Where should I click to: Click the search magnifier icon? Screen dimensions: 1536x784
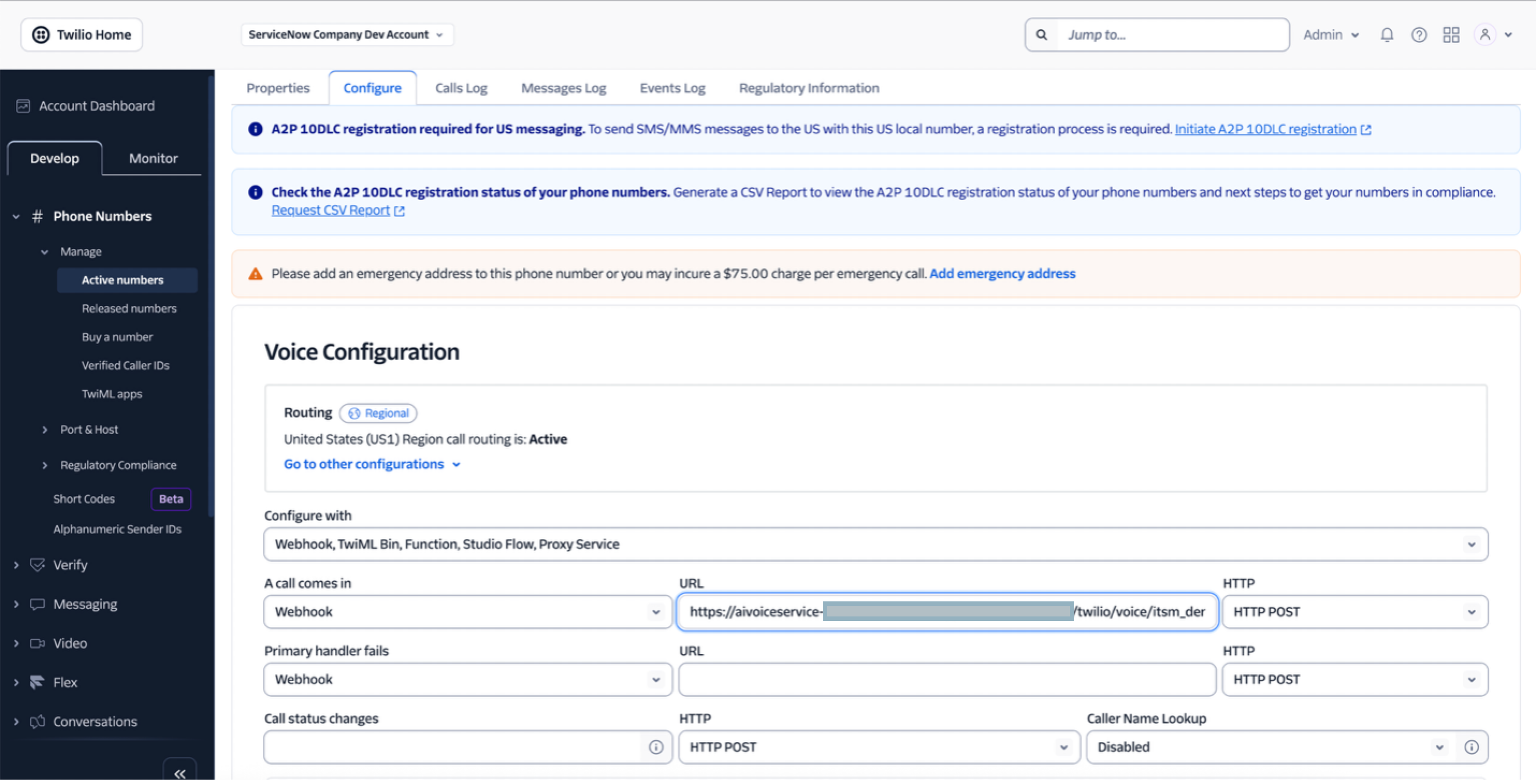(1041, 35)
